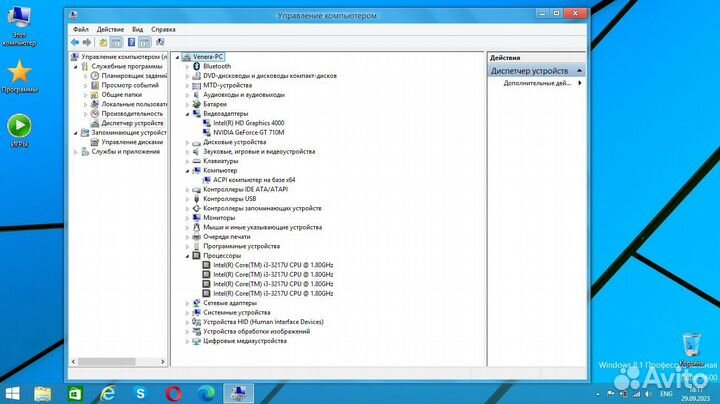
Task: Click the Back arrow in the toolbar
Action: (x=75, y=42)
